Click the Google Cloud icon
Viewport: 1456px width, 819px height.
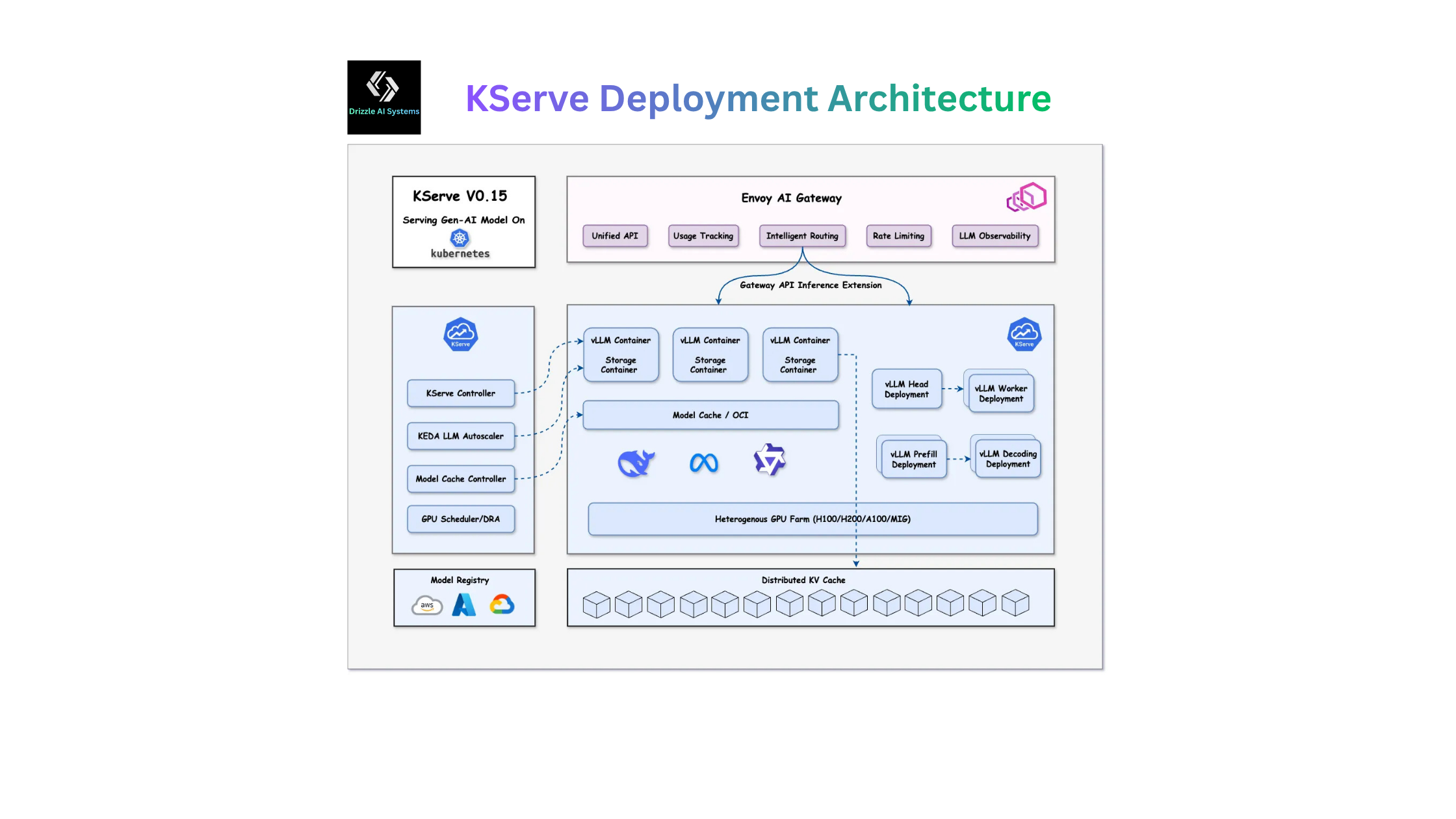pos(502,605)
